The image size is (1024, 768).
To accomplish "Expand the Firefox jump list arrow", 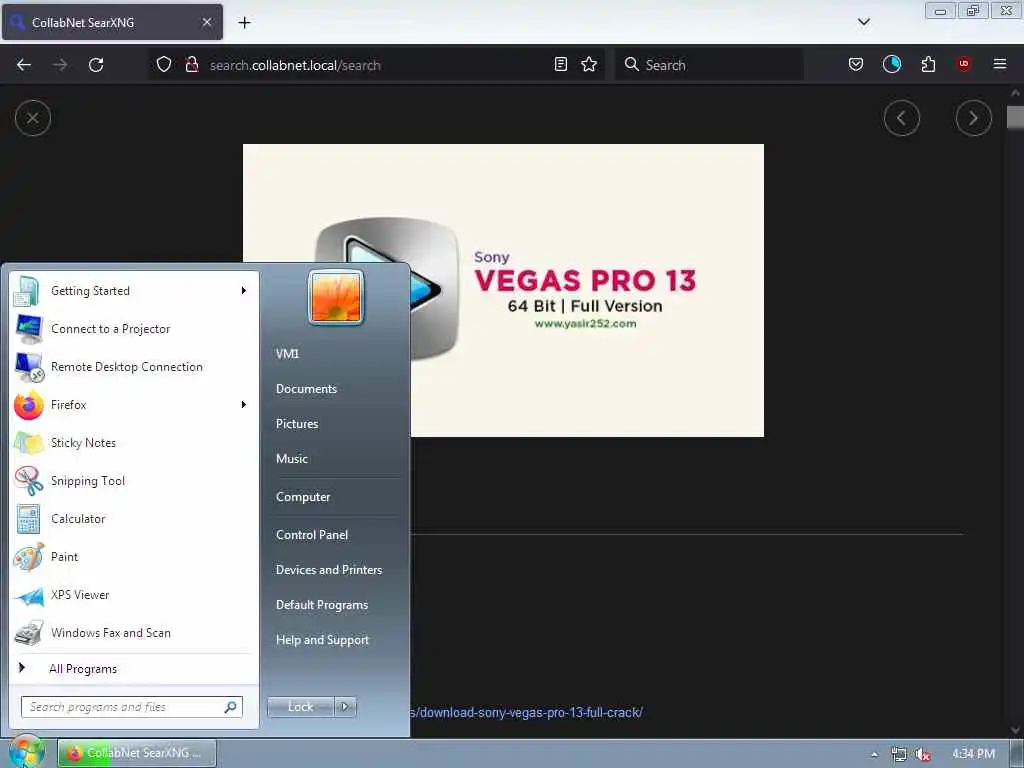I will tap(244, 405).
